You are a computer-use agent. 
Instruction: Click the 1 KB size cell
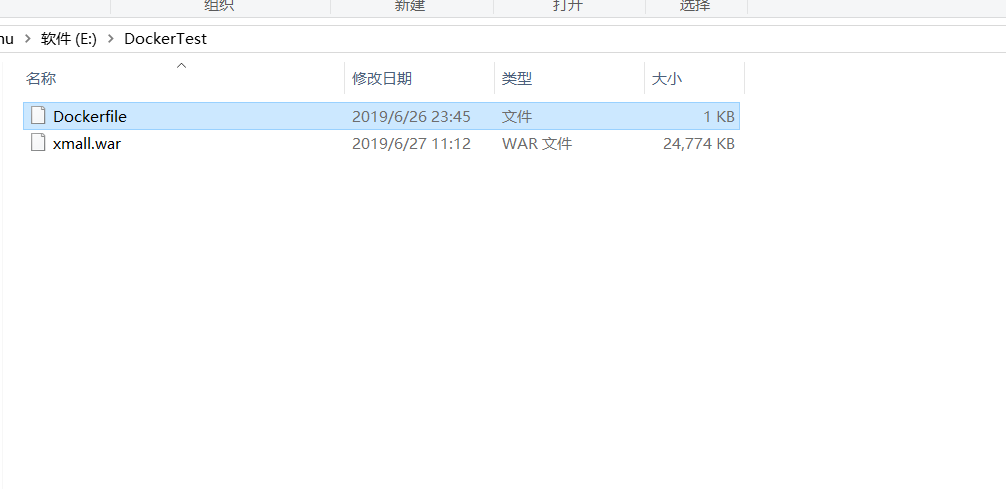pyautogui.click(x=719, y=117)
